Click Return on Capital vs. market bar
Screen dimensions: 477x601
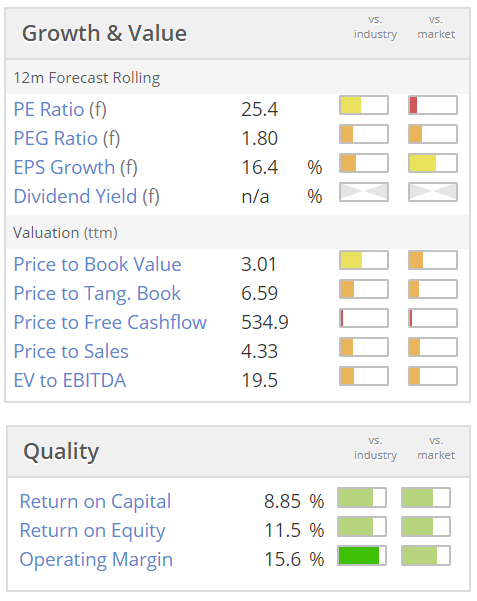tap(426, 498)
